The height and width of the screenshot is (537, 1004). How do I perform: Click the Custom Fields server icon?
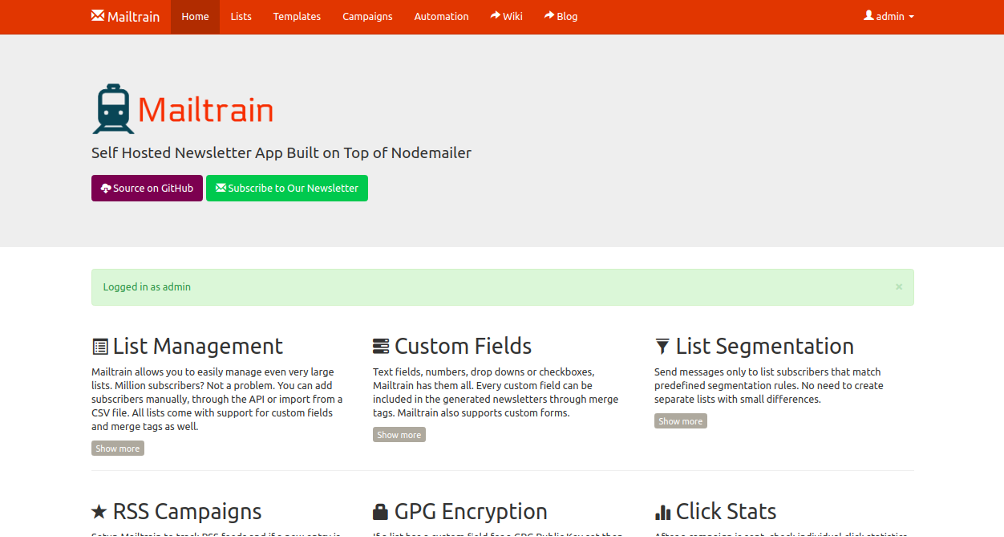coord(380,346)
